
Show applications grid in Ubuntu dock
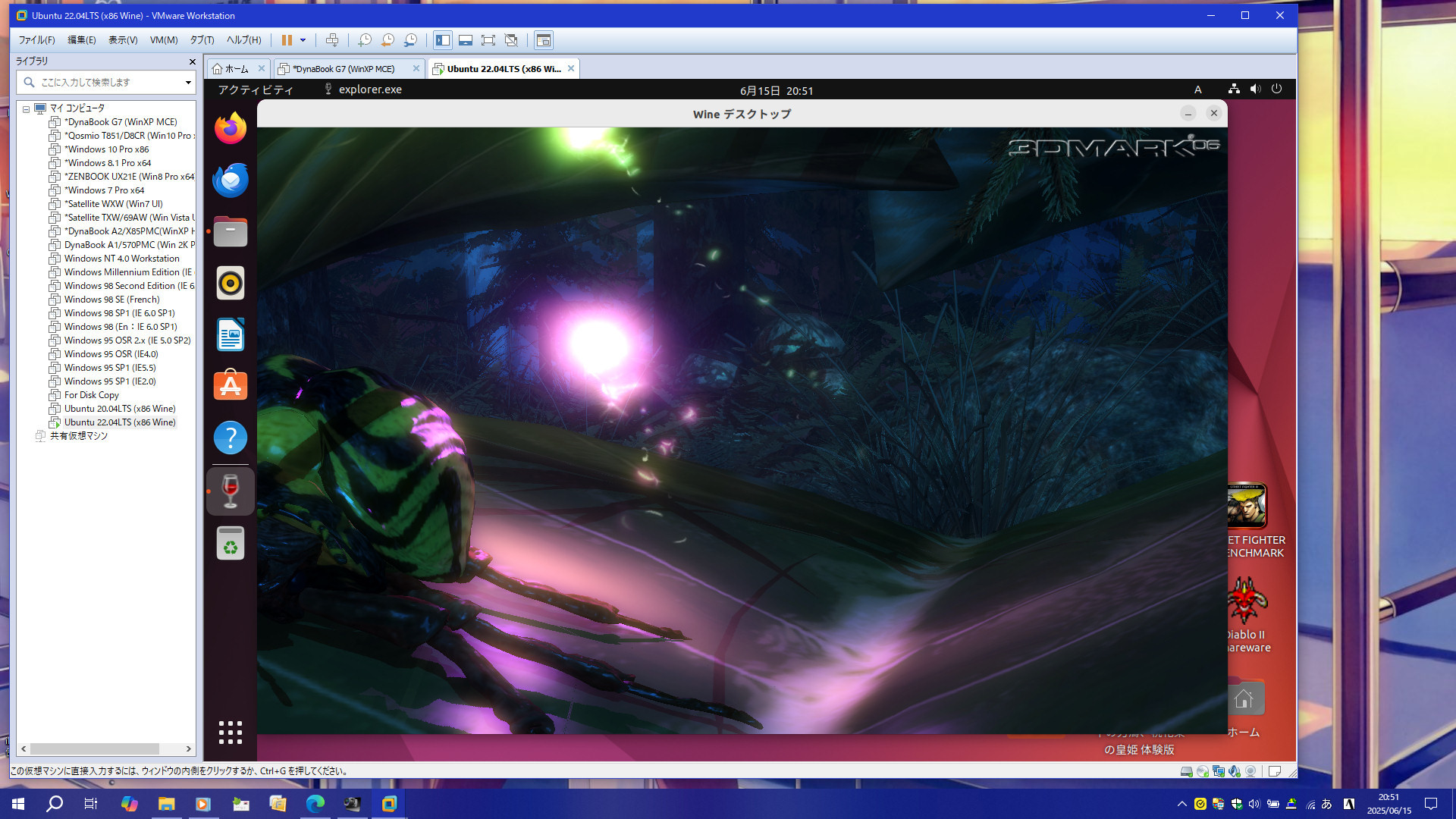coord(231,733)
